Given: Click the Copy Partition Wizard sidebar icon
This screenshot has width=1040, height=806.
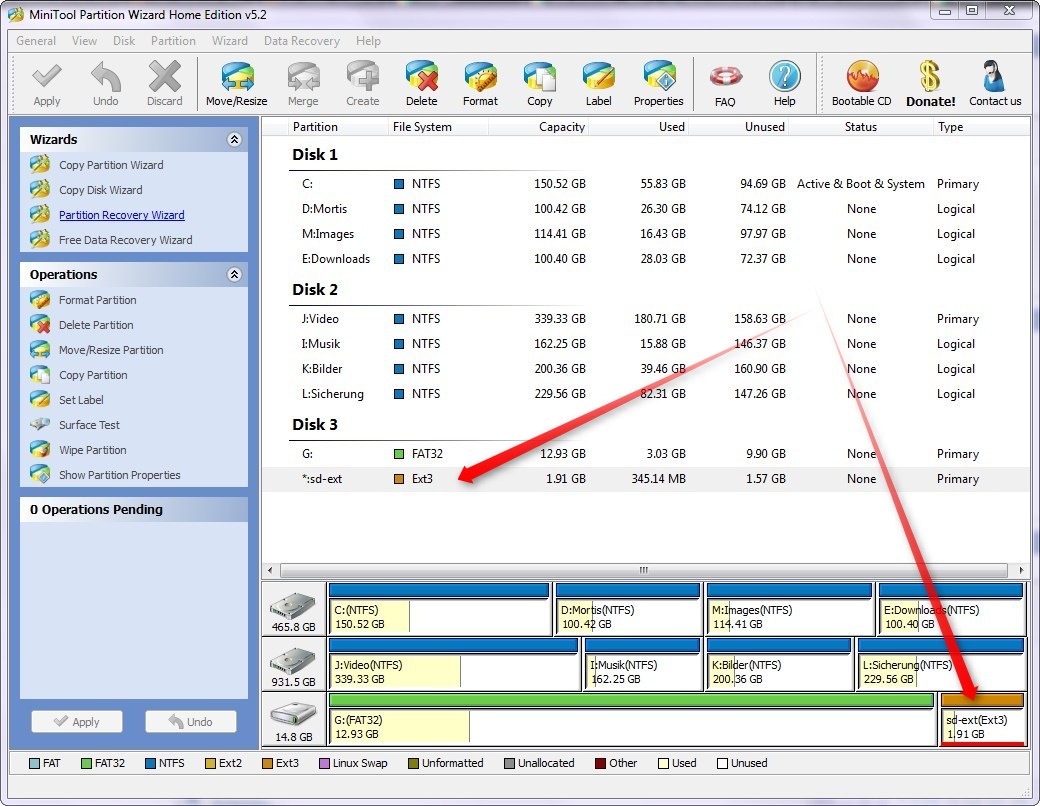Looking at the screenshot, I should click(x=40, y=165).
